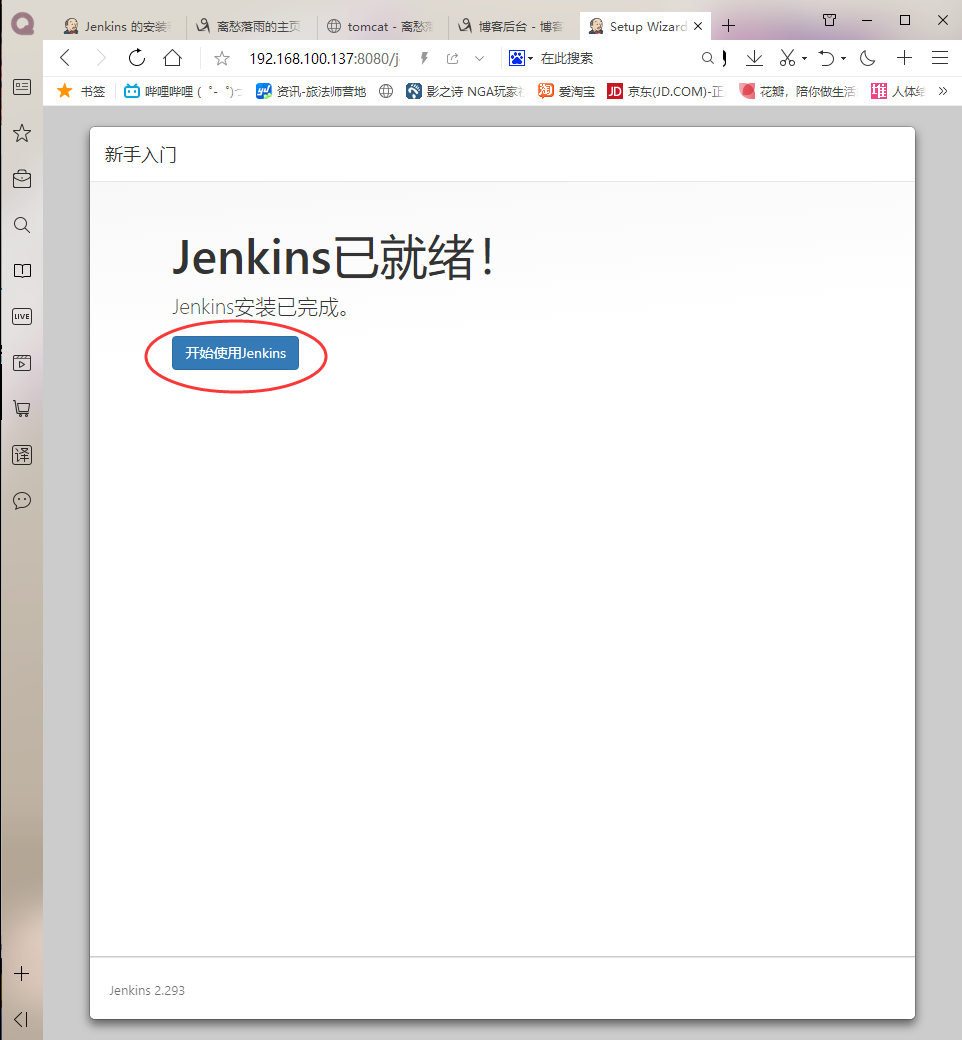Open the 书签 bookmarks folder
Viewport: 962px width, 1040px height.
82,92
